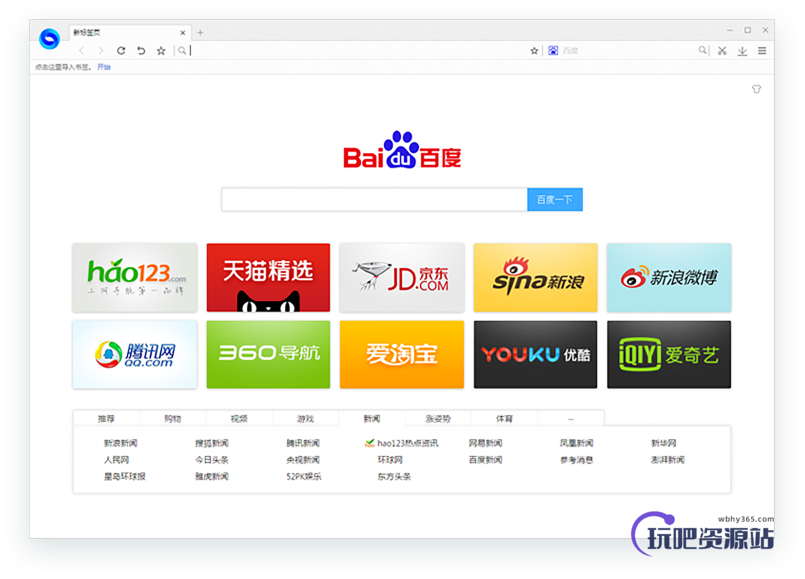This screenshot has height=579, width=805.
Task: Click the undo closed tab icon
Action: coord(141,50)
